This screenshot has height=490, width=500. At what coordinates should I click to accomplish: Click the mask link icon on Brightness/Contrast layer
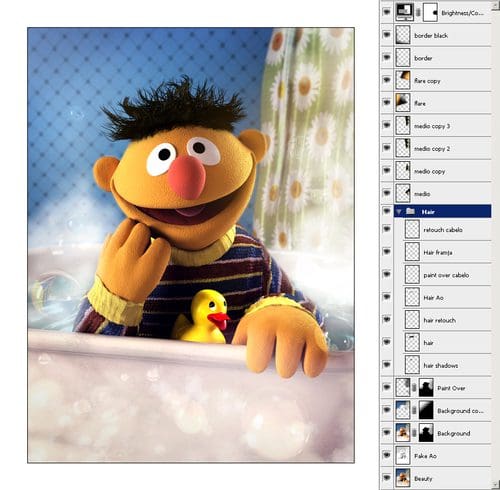click(418, 13)
